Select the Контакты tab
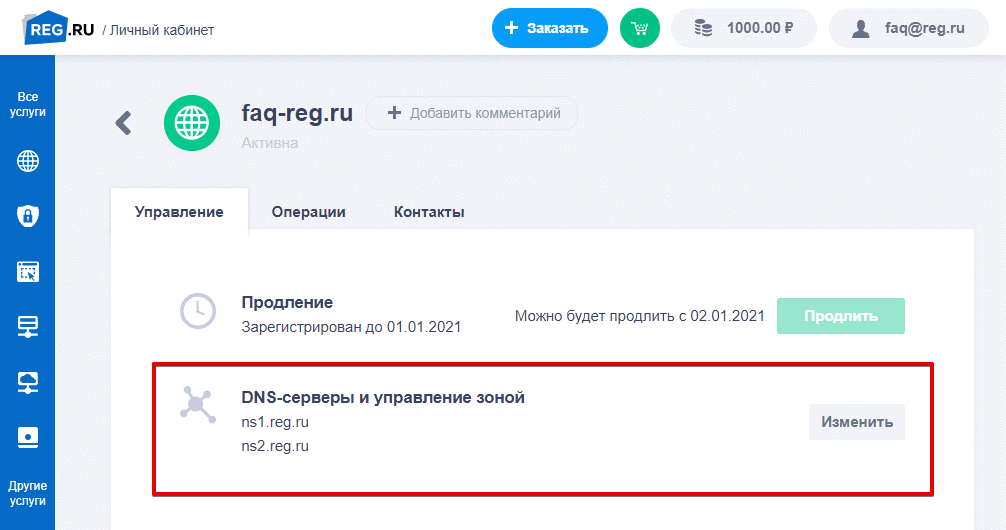Image resolution: width=1006 pixels, height=530 pixels. [x=429, y=212]
